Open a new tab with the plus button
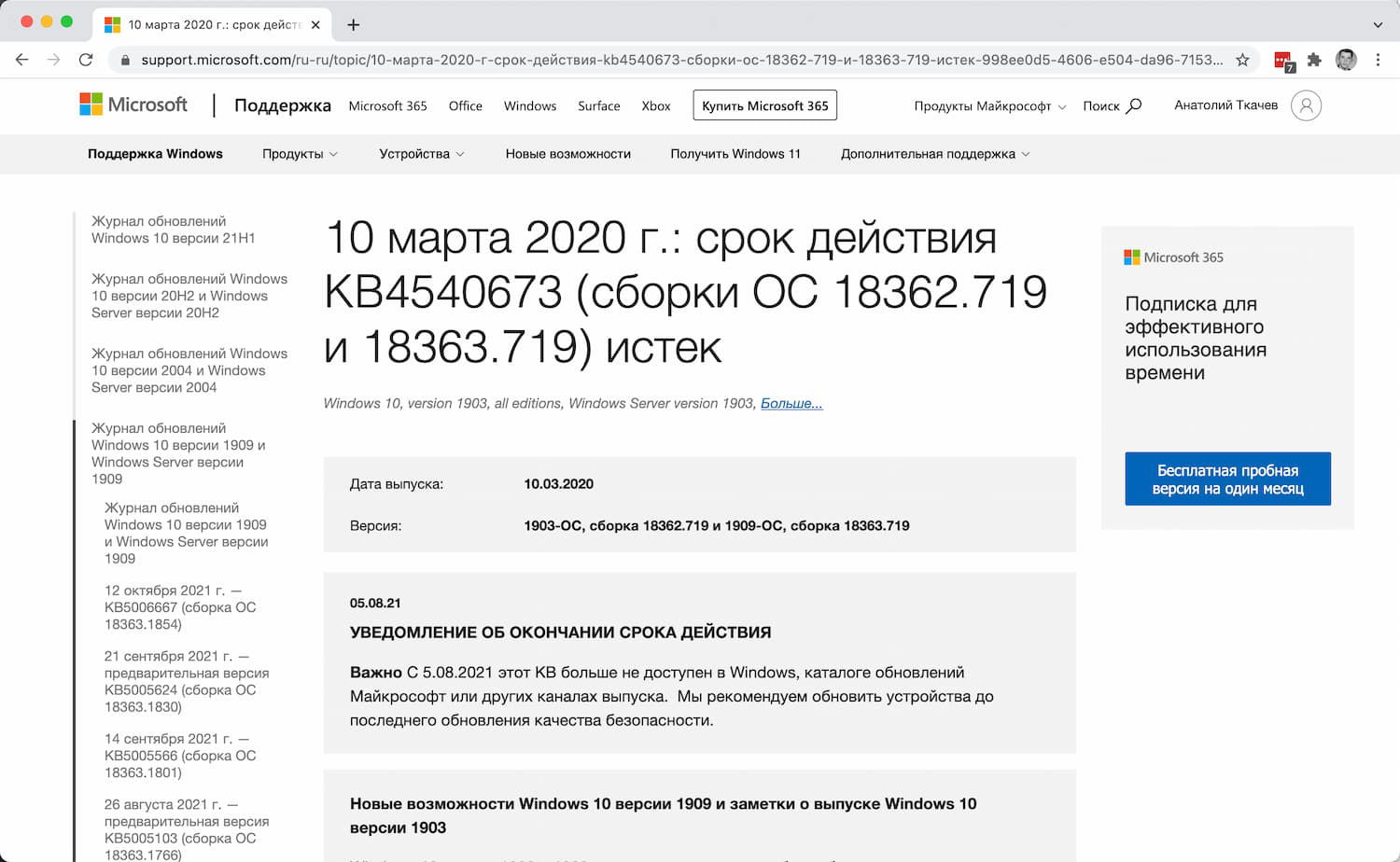Screen dimensions: 1400x862 coord(353,25)
